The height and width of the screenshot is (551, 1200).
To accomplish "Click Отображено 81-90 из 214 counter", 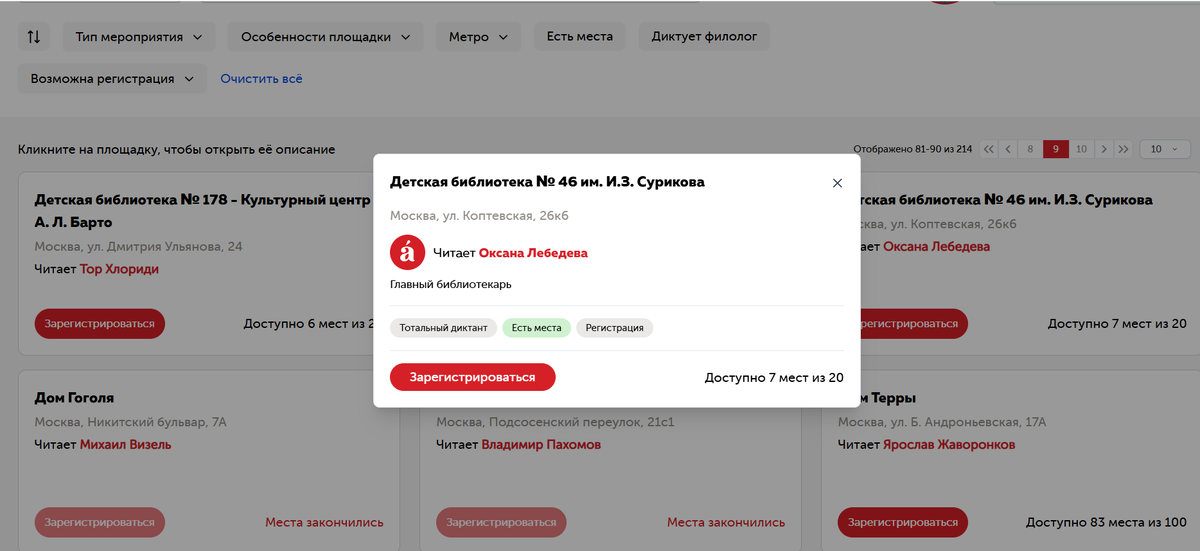I will (x=912, y=149).
